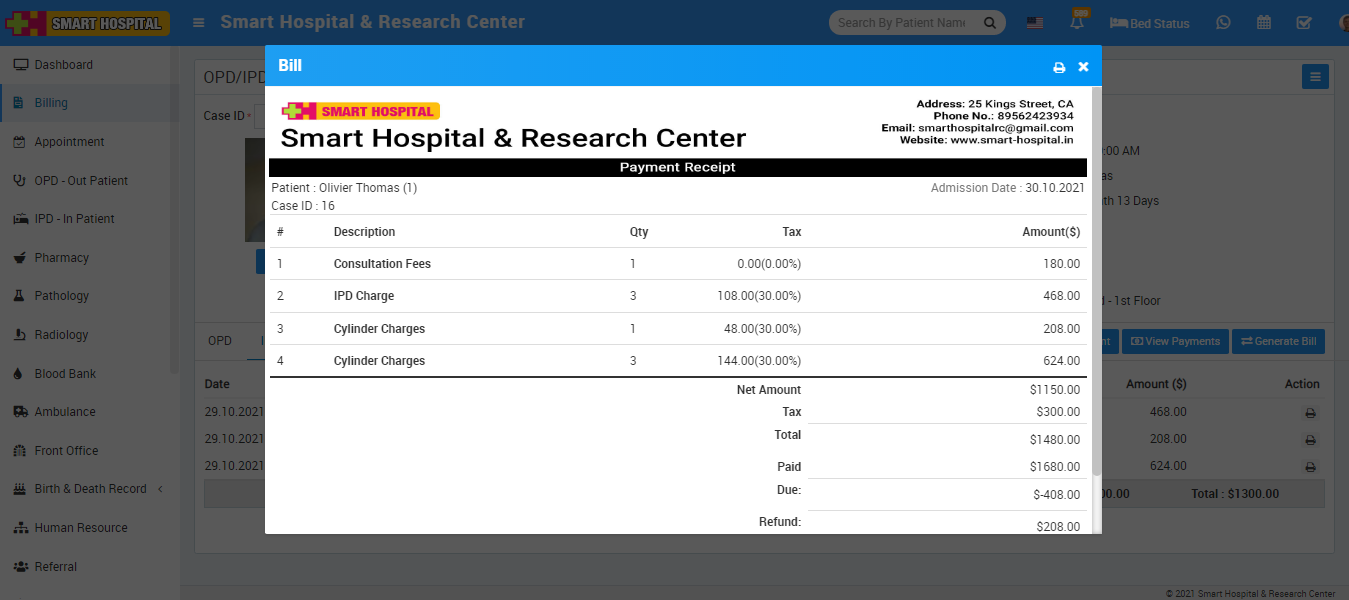Open Billing in the sidebar

coord(51,103)
